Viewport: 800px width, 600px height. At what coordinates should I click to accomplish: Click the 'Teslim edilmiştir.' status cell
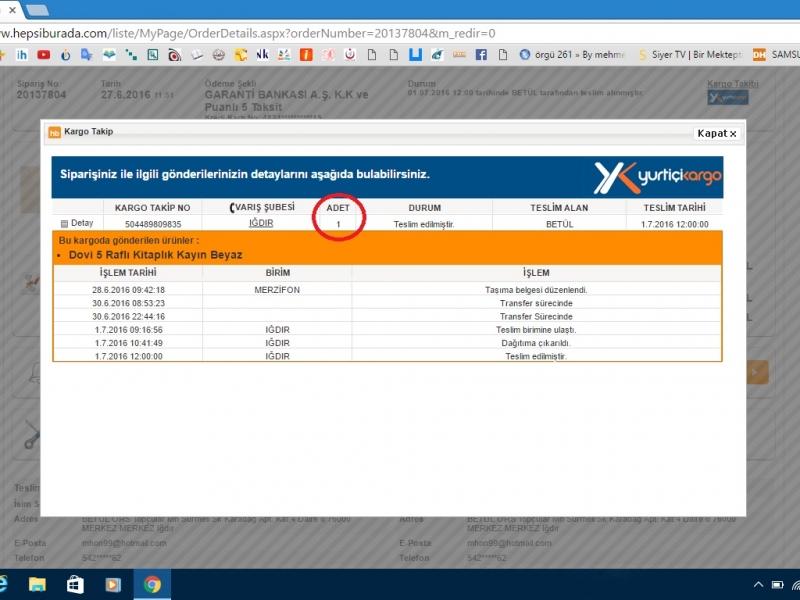[424, 224]
